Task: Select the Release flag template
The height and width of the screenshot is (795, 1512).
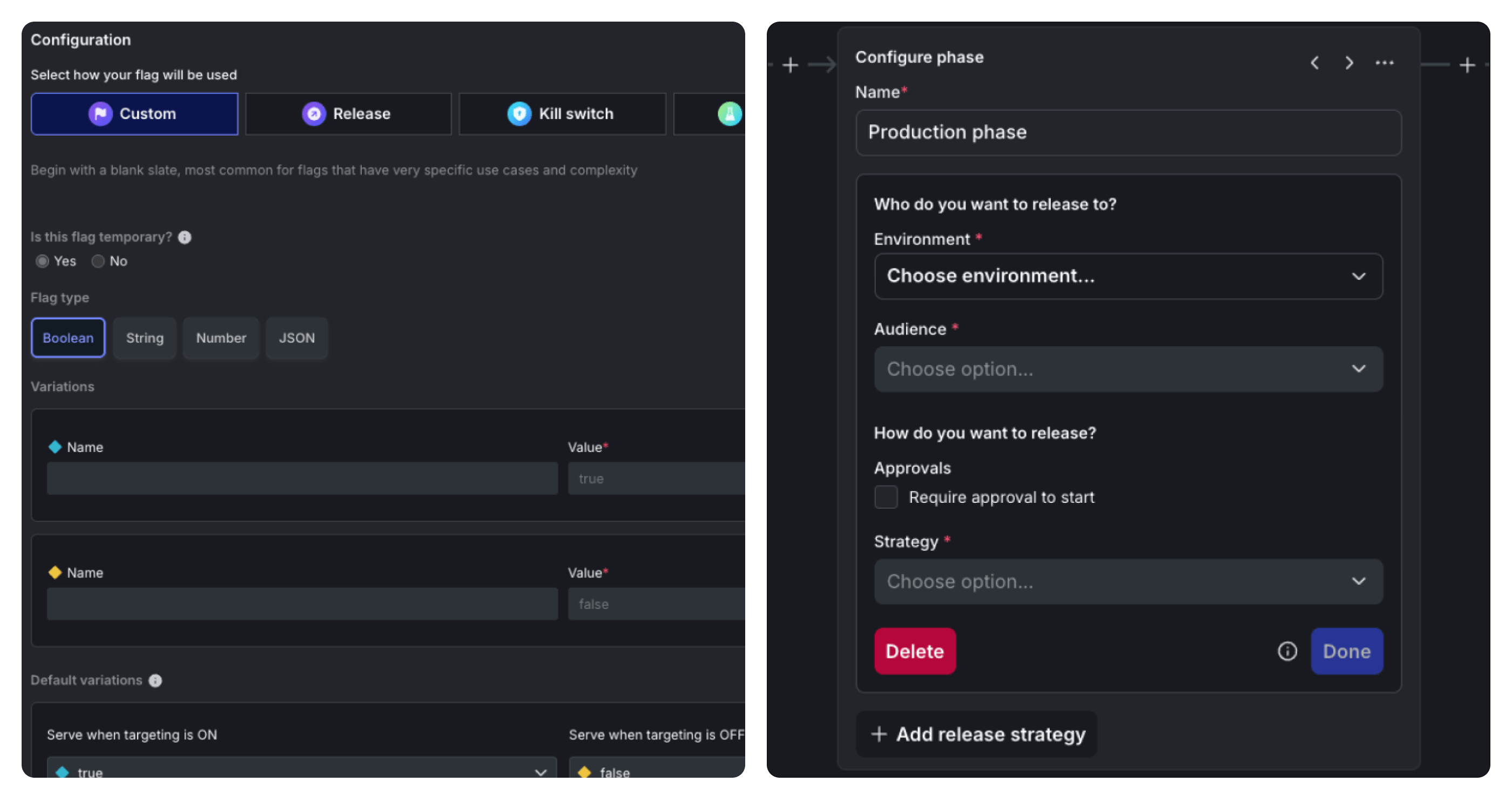Action: click(348, 114)
